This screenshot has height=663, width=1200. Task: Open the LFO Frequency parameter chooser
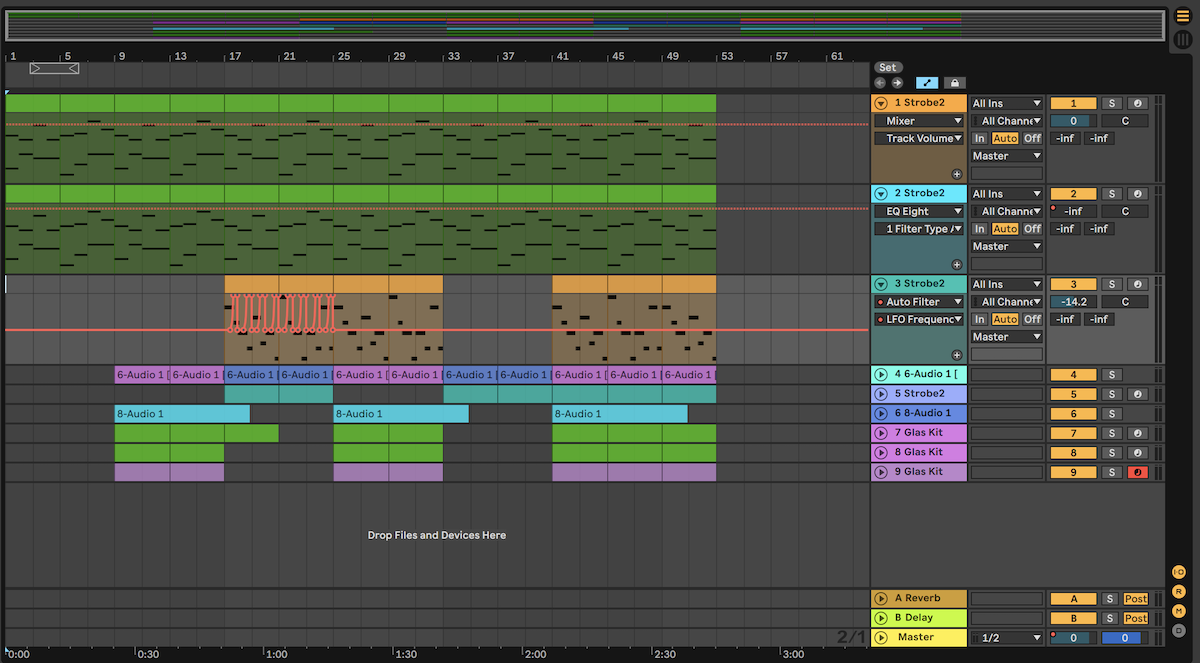point(919,319)
